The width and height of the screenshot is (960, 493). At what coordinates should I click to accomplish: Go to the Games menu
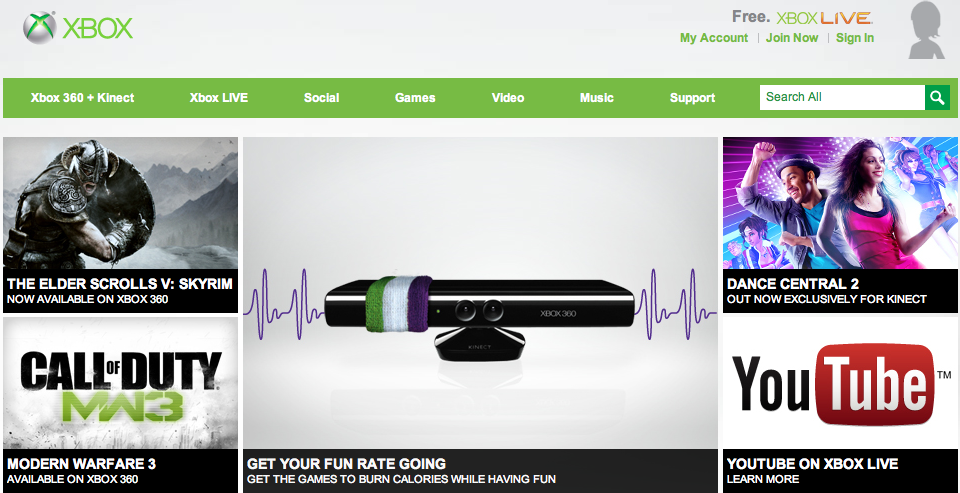coord(415,98)
